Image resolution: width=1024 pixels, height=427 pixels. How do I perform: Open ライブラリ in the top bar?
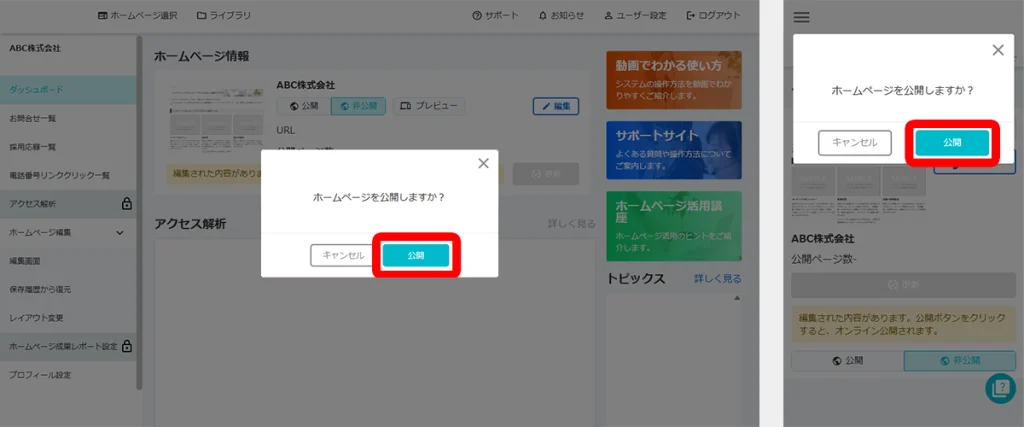[224, 16]
